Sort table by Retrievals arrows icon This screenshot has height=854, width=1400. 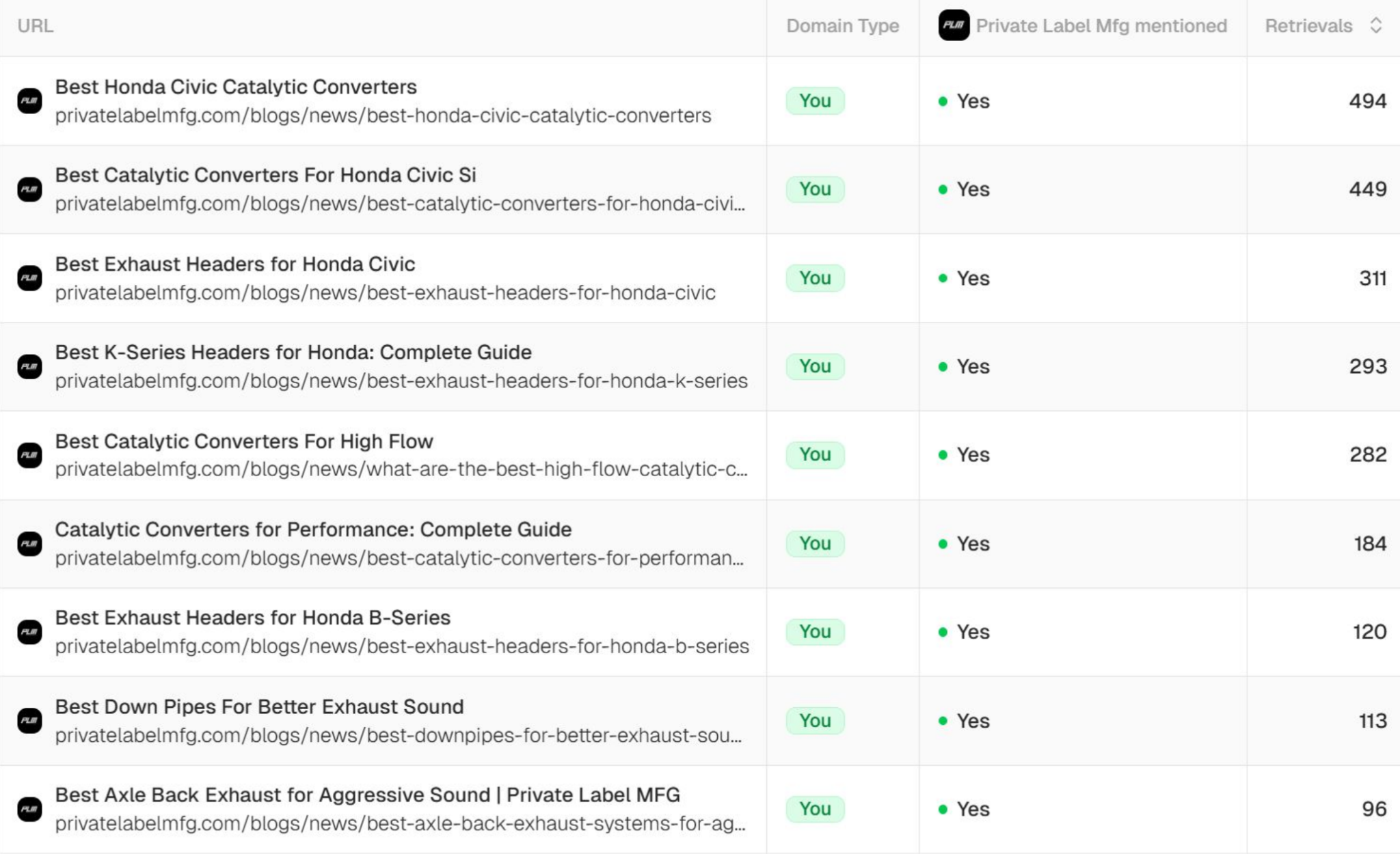(x=1376, y=26)
